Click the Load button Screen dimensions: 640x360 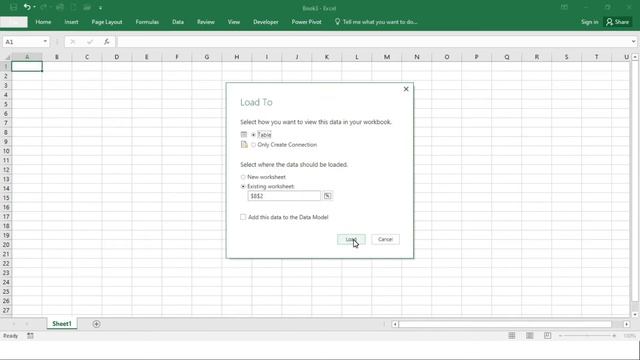pyautogui.click(x=351, y=240)
